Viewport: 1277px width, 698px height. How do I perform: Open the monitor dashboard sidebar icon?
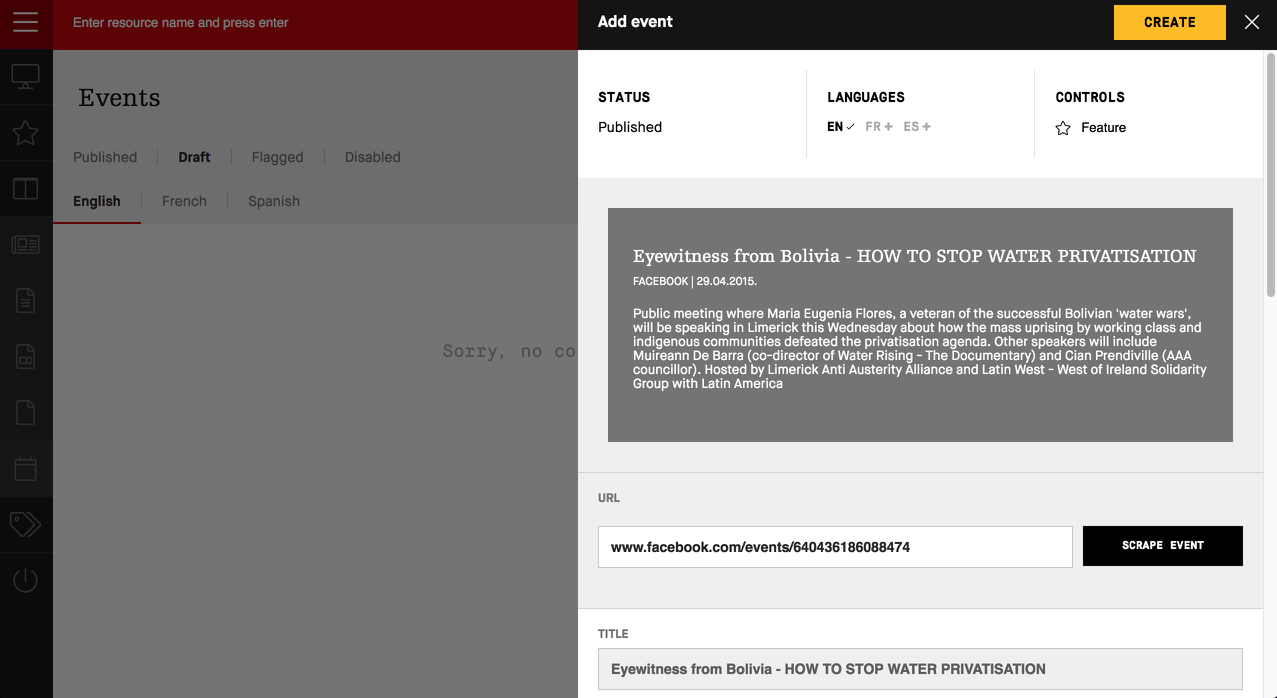pyautogui.click(x=26, y=77)
